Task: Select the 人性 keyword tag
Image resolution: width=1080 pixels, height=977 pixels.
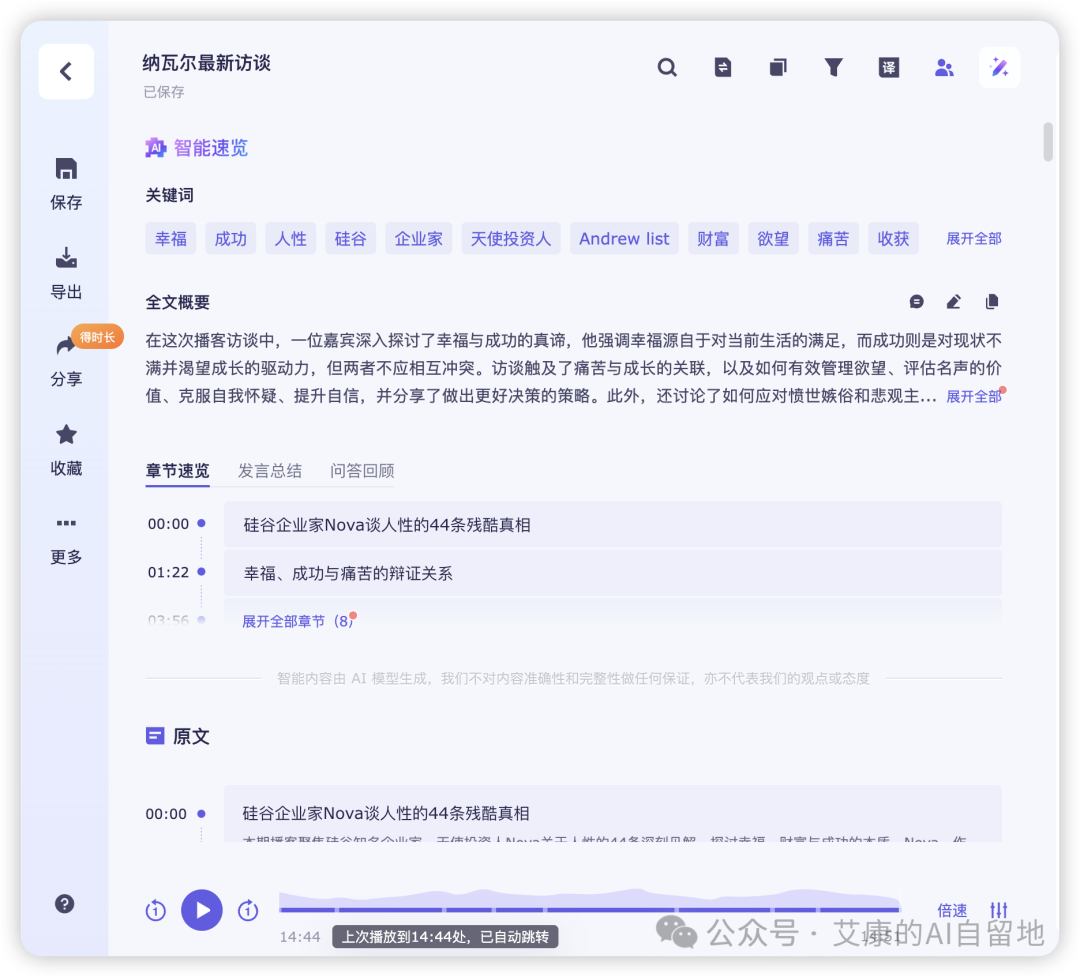Action: (291, 238)
